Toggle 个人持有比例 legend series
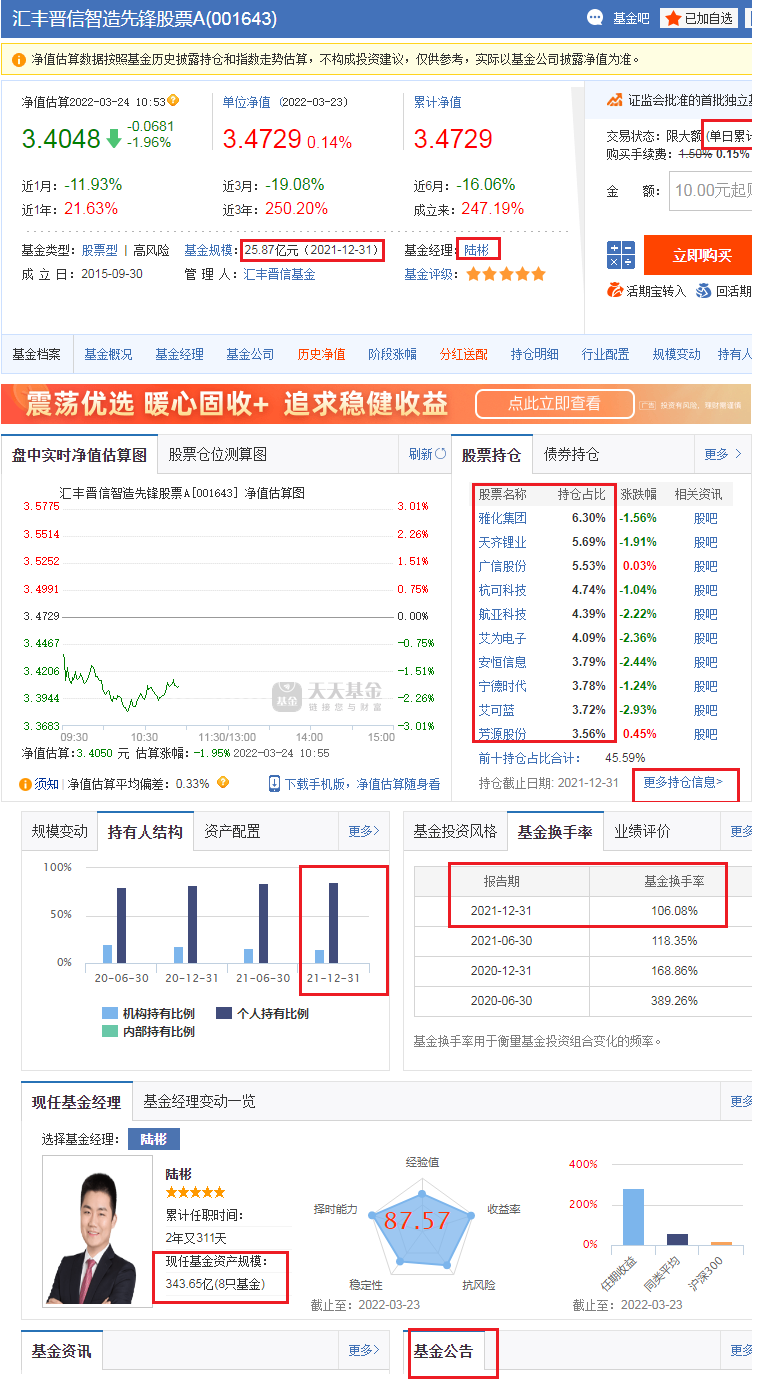This screenshot has width=762, height=1396. coord(262,1013)
